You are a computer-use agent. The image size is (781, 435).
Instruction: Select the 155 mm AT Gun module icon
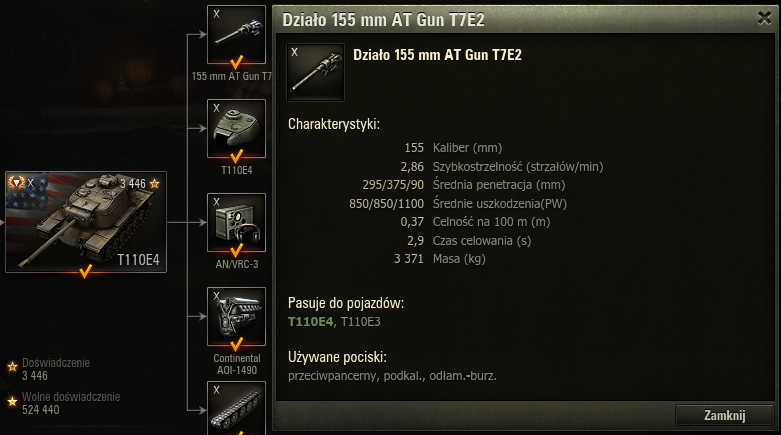coord(236,34)
